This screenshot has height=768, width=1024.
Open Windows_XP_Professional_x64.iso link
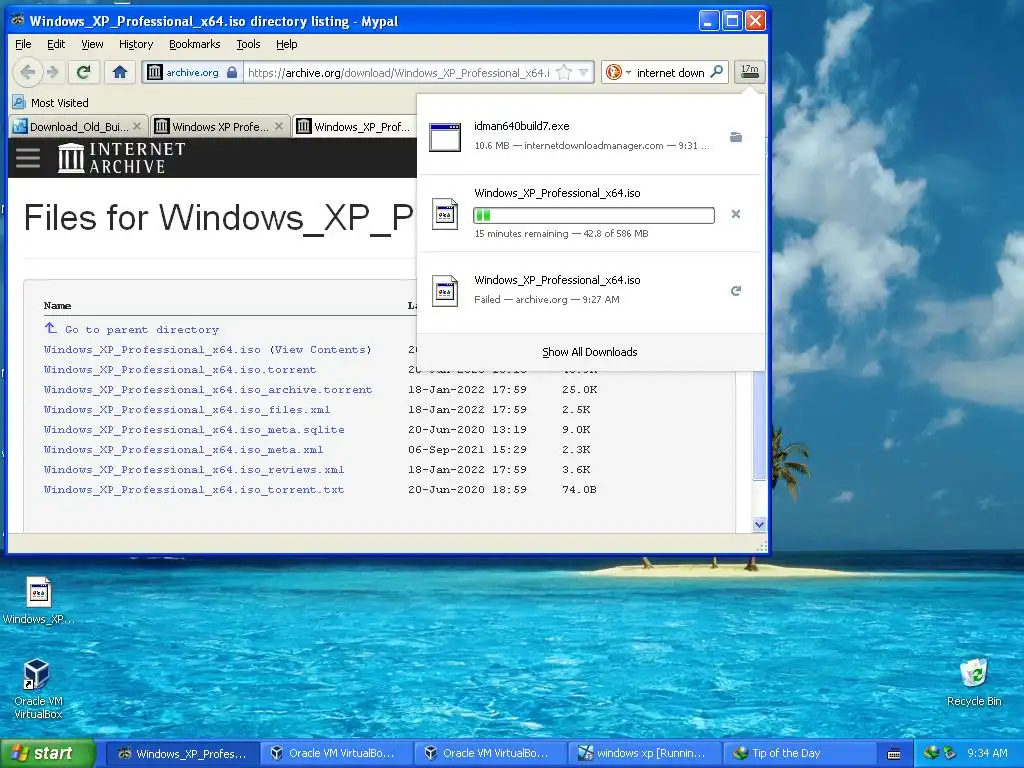point(152,349)
